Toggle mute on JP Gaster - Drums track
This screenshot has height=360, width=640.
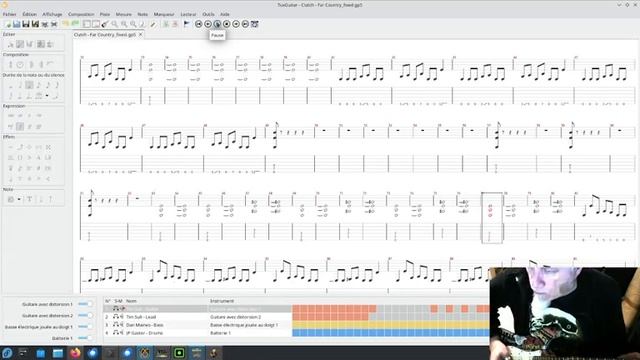(x=121, y=333)
